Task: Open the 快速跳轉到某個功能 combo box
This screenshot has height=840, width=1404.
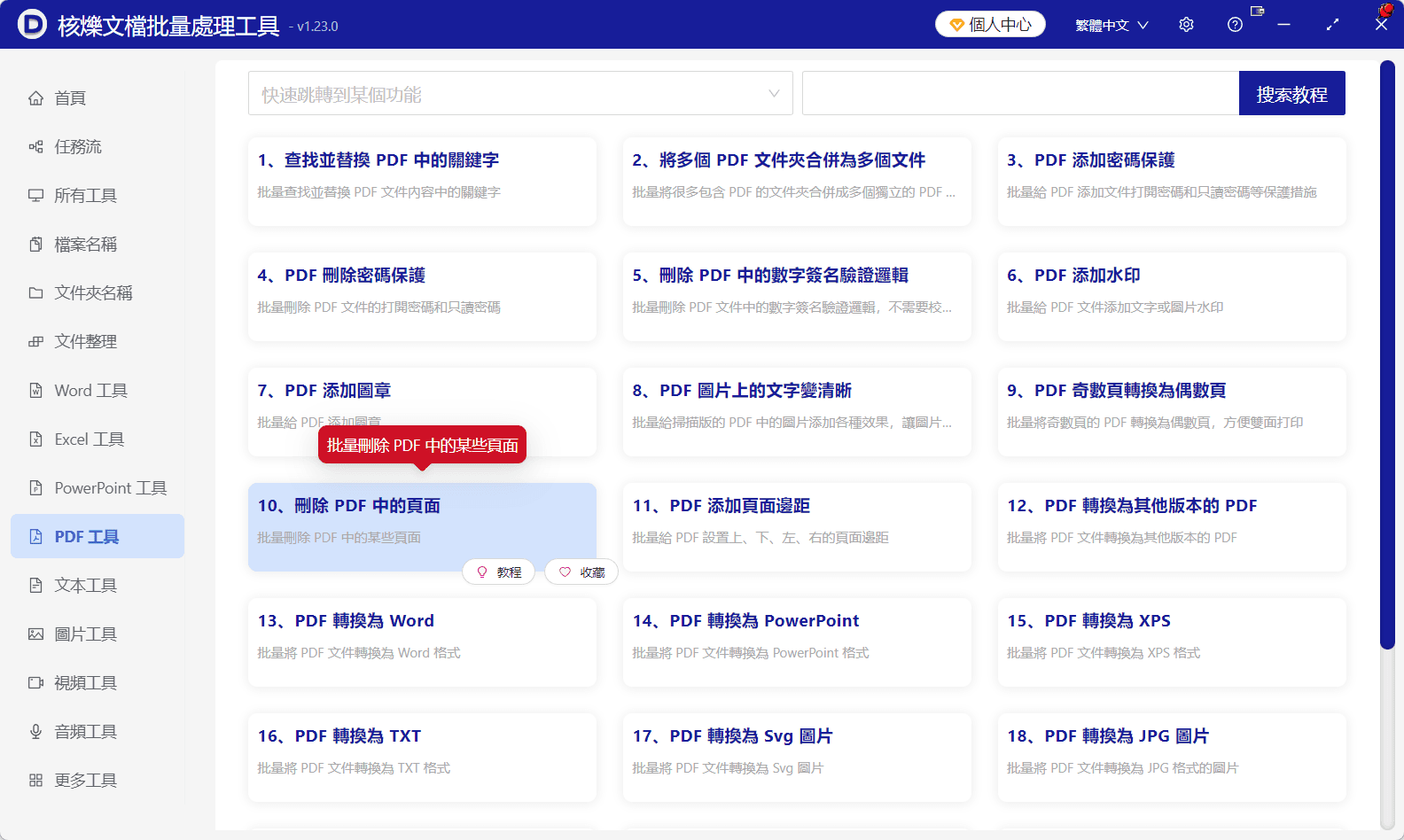Action: tap(520, 93)
